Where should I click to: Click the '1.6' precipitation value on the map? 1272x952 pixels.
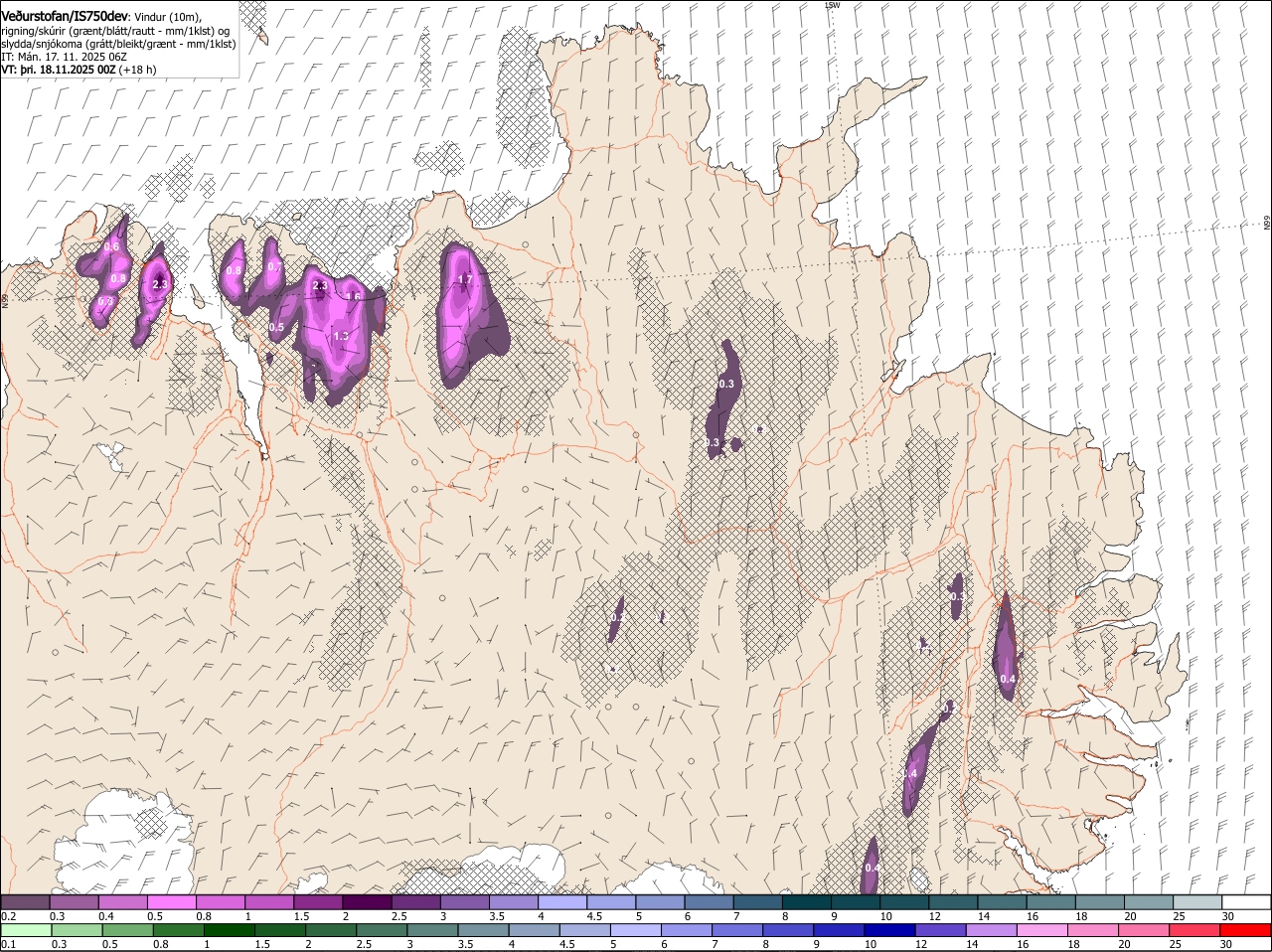[352, 296]
